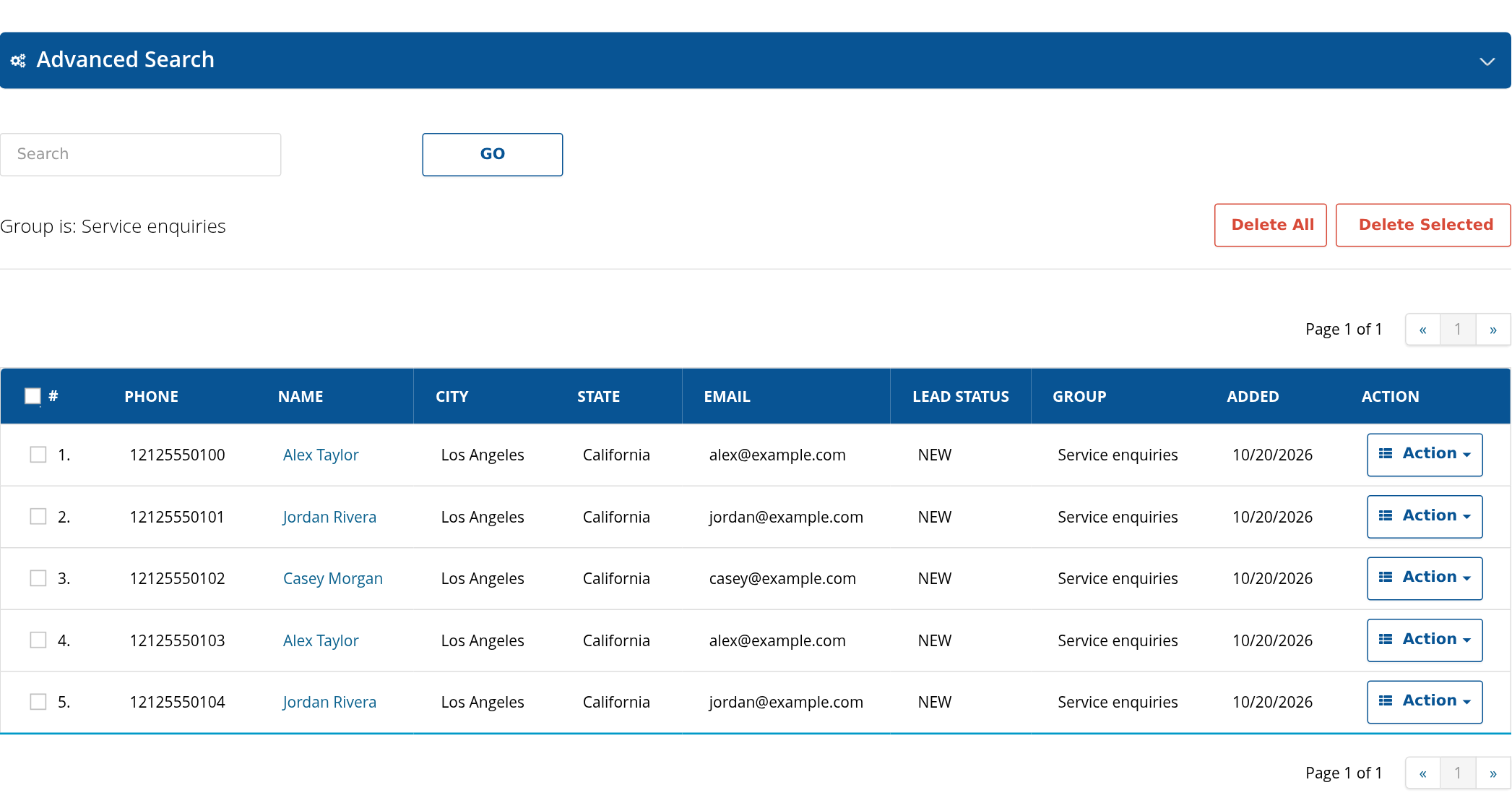The image size is (1512, 811).
Task: Go to next page in top pagination
Action: pyautogui.click(x=1493, y=330)
